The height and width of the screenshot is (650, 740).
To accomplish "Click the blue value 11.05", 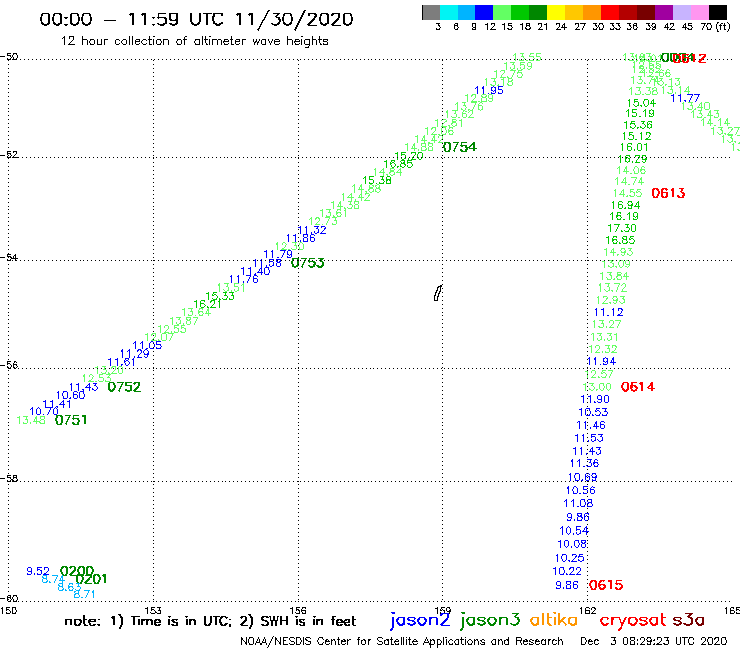I will [147, 345].
